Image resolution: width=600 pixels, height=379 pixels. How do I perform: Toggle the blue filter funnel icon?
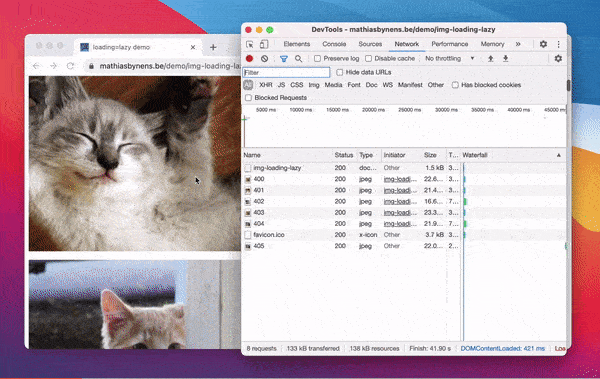(284, 59)
